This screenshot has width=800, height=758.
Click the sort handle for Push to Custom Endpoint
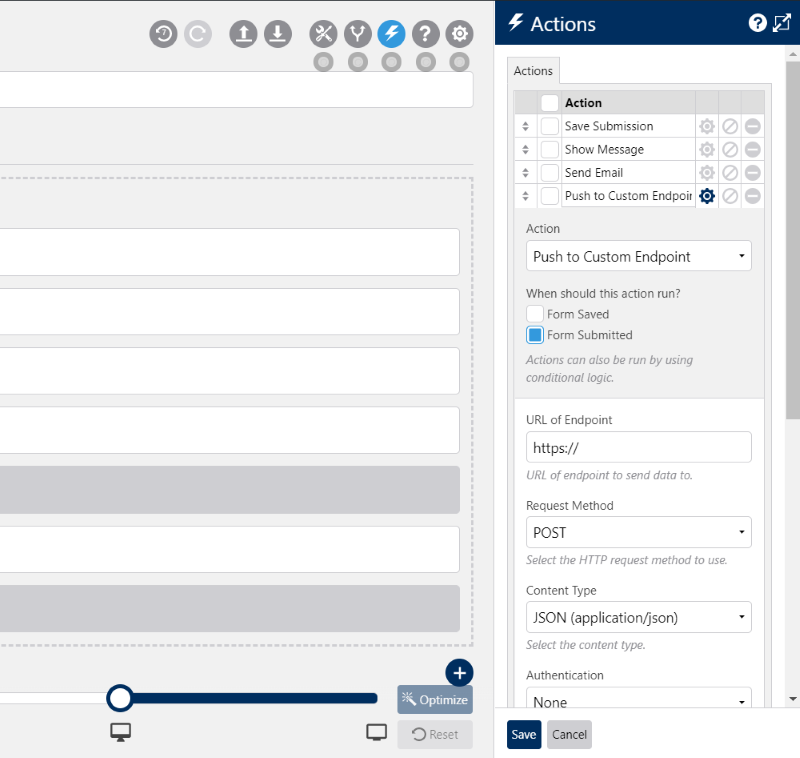click(x=526, y=196)
